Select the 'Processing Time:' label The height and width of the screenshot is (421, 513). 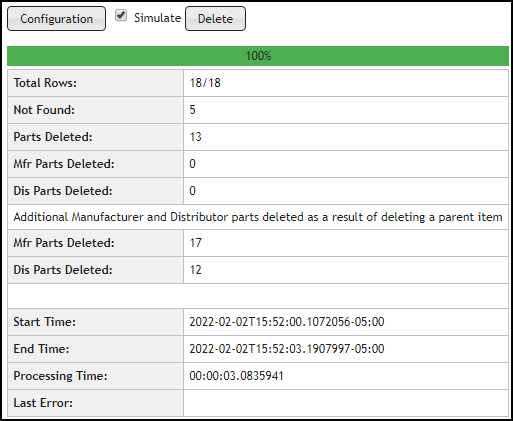(x=60, y=376)
